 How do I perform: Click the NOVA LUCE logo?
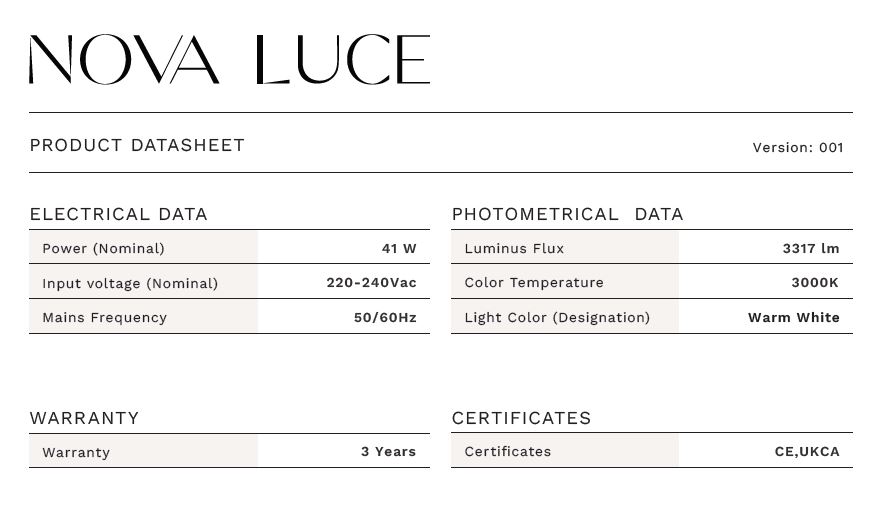tap(229, 59)
